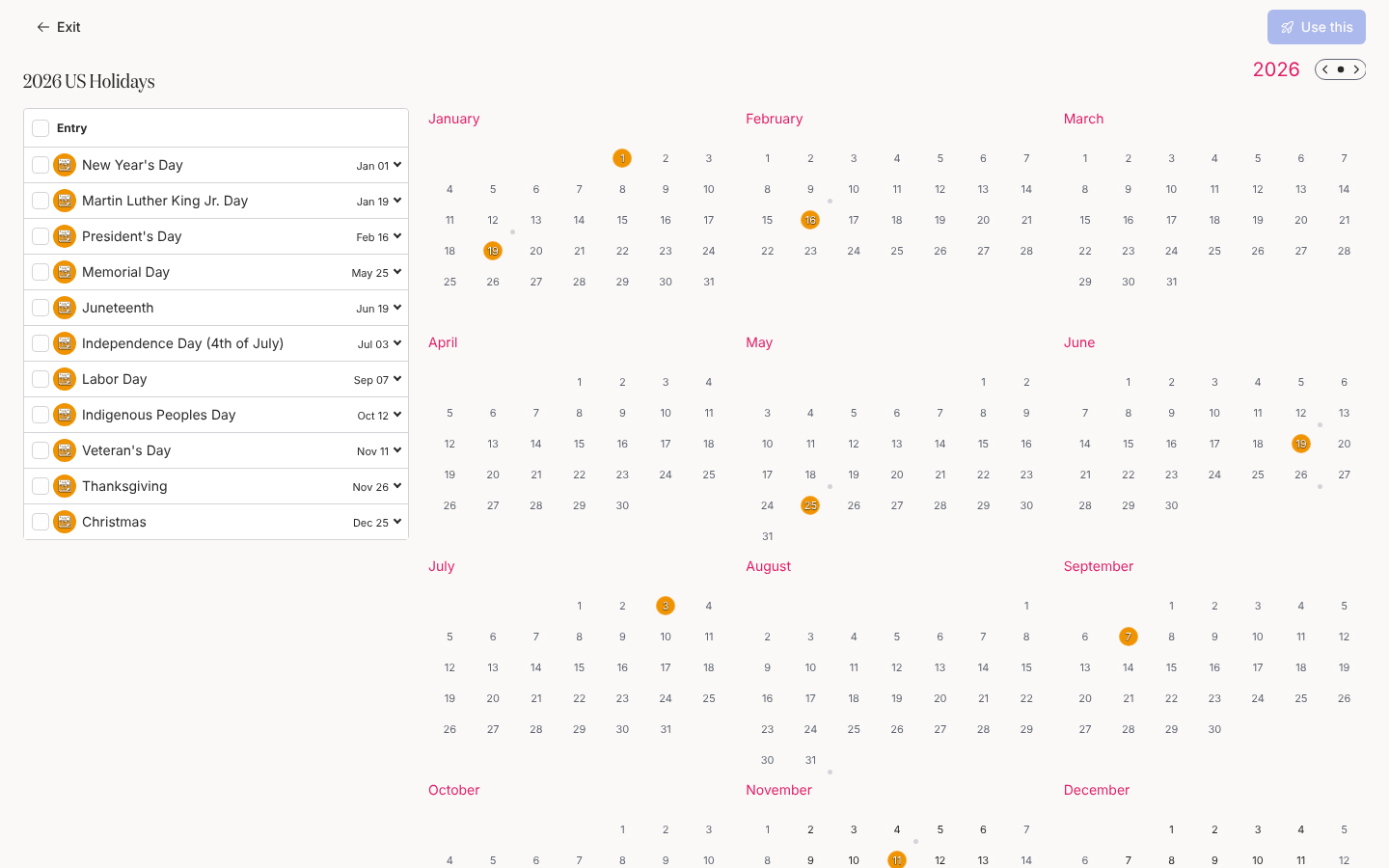Click the Exit back arrow button
Image resolution: width=1389 pixels, height=868 pixels.
coord(58,27)
